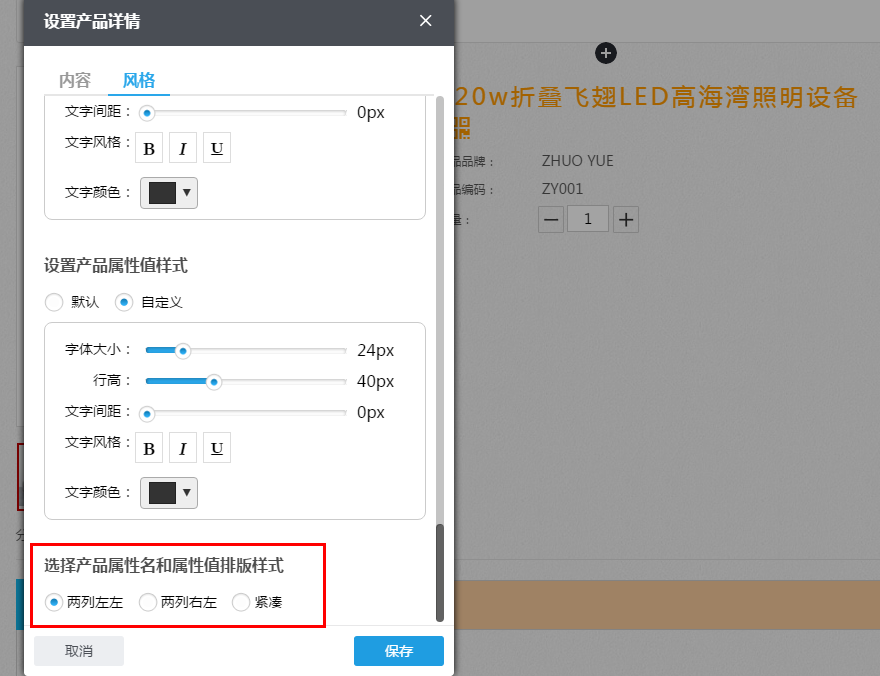This screenshot has width=880, height=676.
Task: Choose the 紧凑 layout style
Action: click(x=241, y=603)
